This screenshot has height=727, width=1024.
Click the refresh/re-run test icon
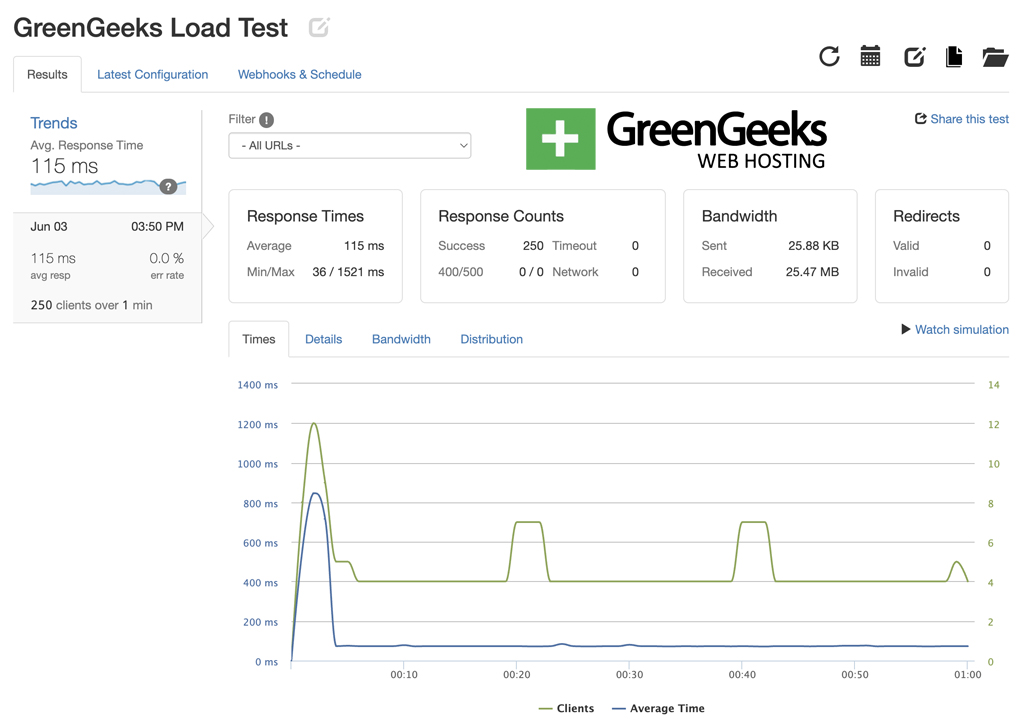(x=829, y=57)
